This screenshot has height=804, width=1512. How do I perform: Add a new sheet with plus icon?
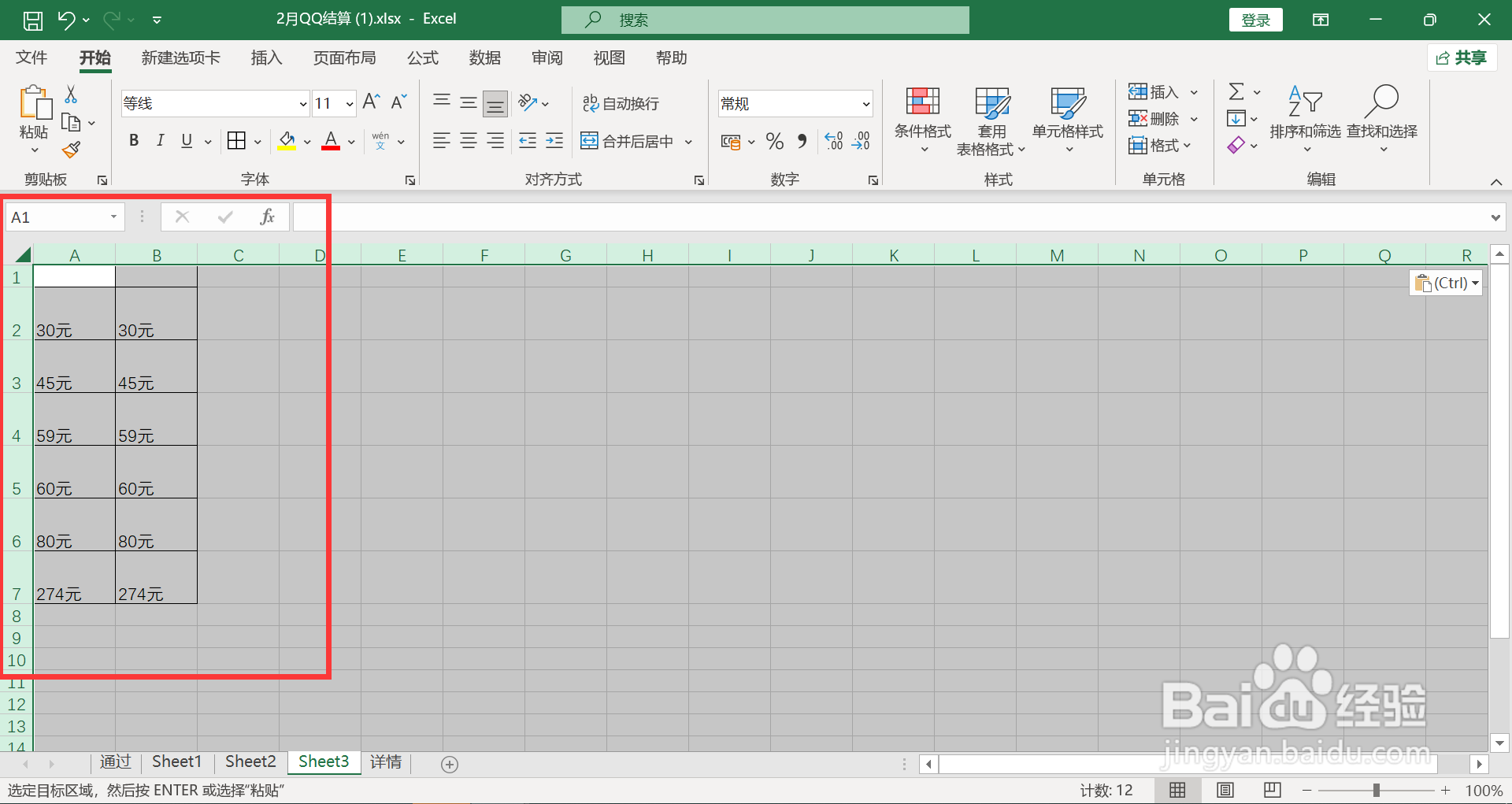[450, 764]
